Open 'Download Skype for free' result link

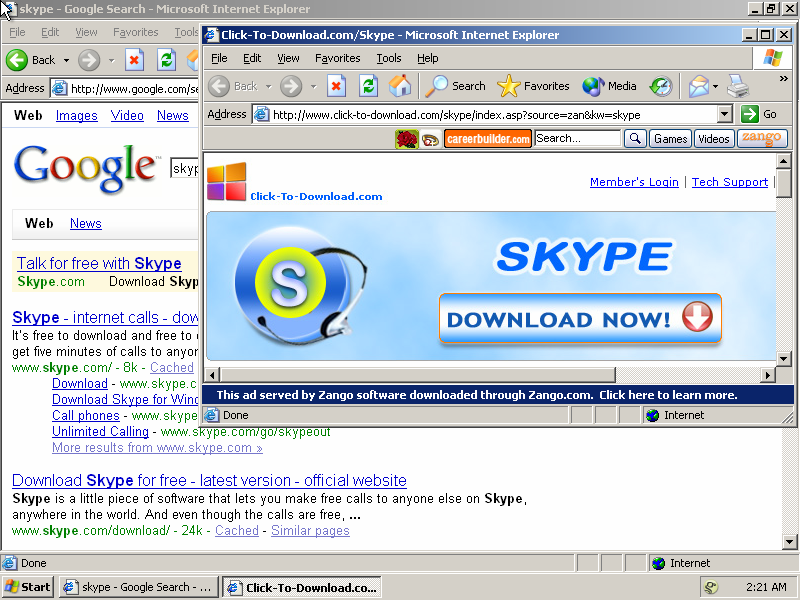(209, 481)
